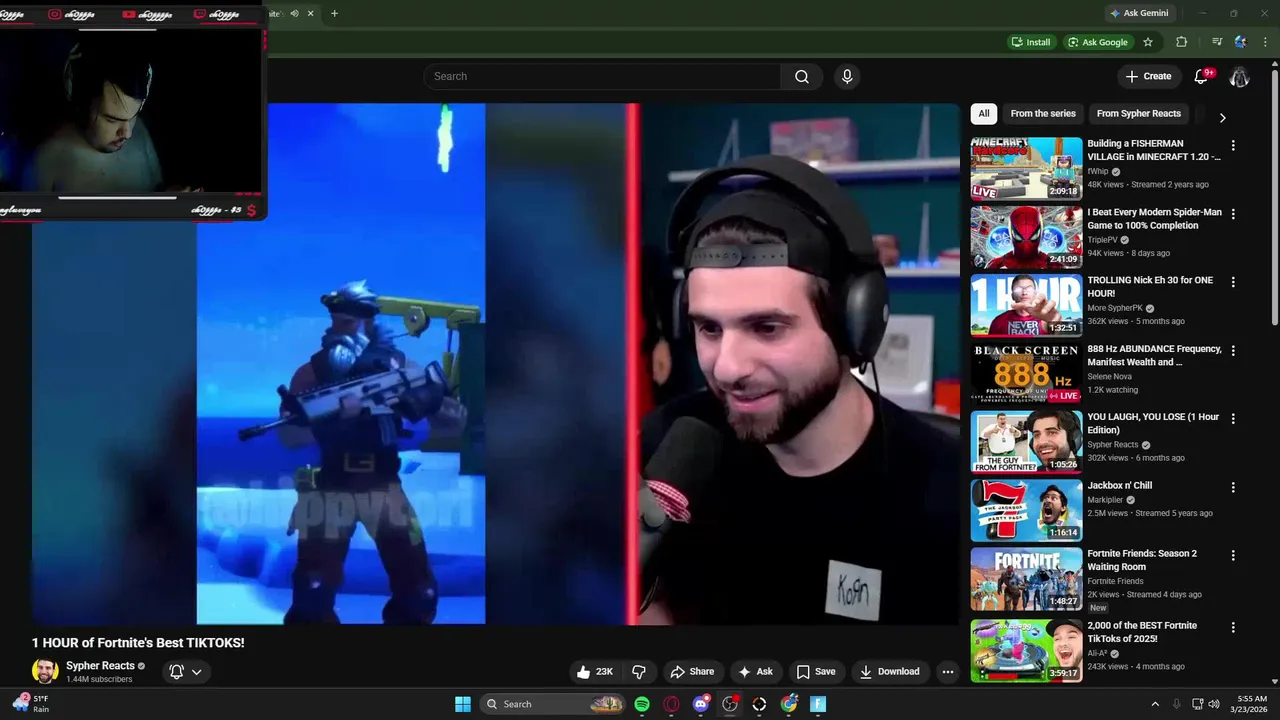This screenshot has height=720, width=1280.
Task: Click the Windows taskbar Search box
Action: pos(554,704)
